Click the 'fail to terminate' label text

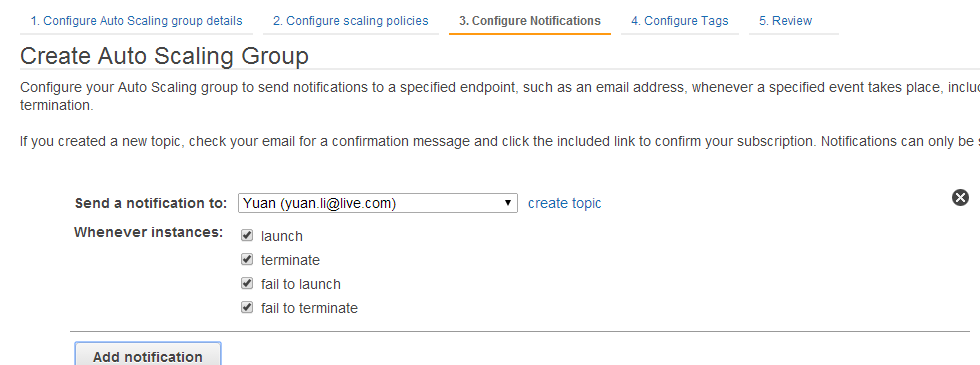click(x=309, y=308)
